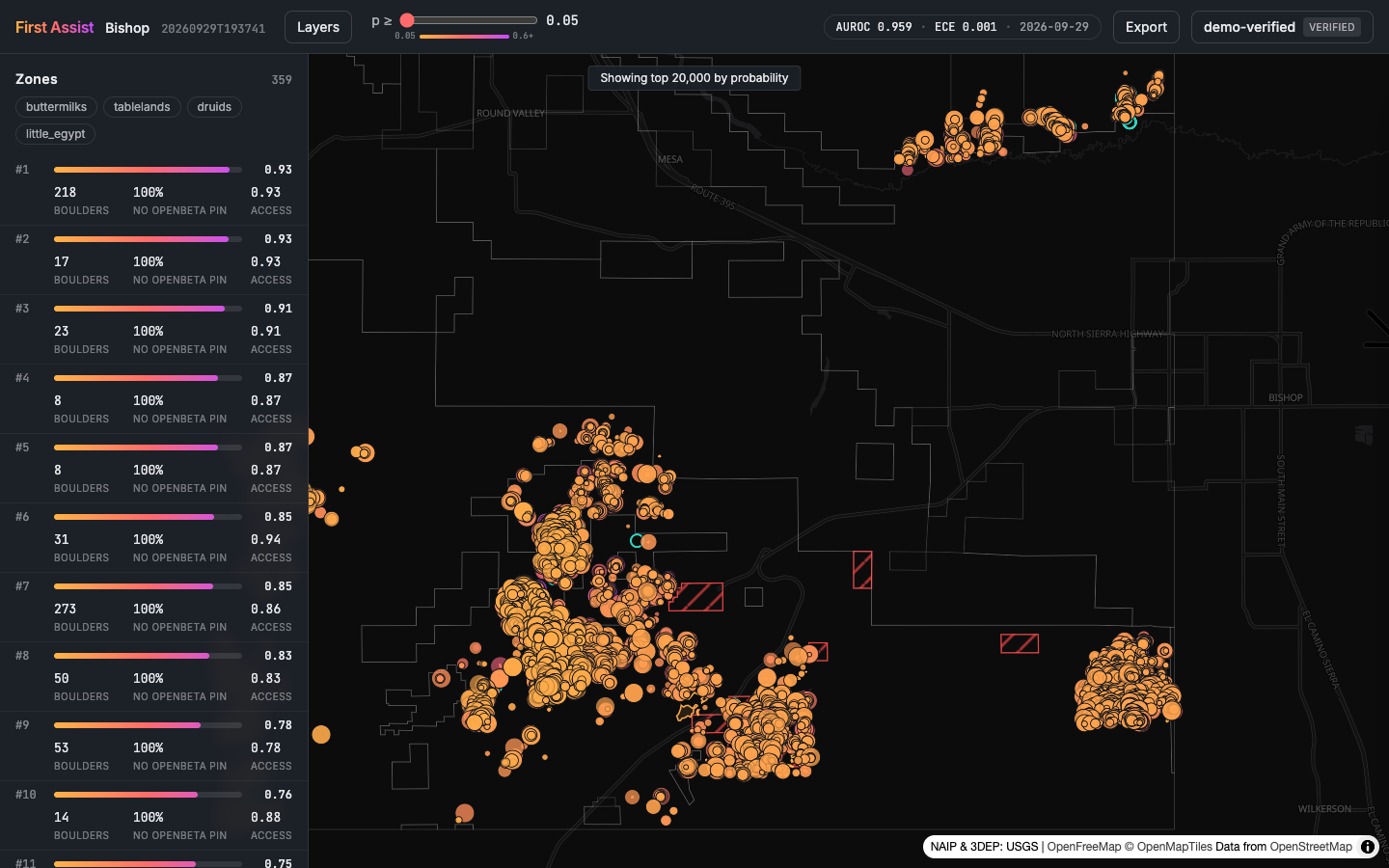Click the OpenFreeMap attribution link
Screen dimensions: 1389x868
point(1084,847)
